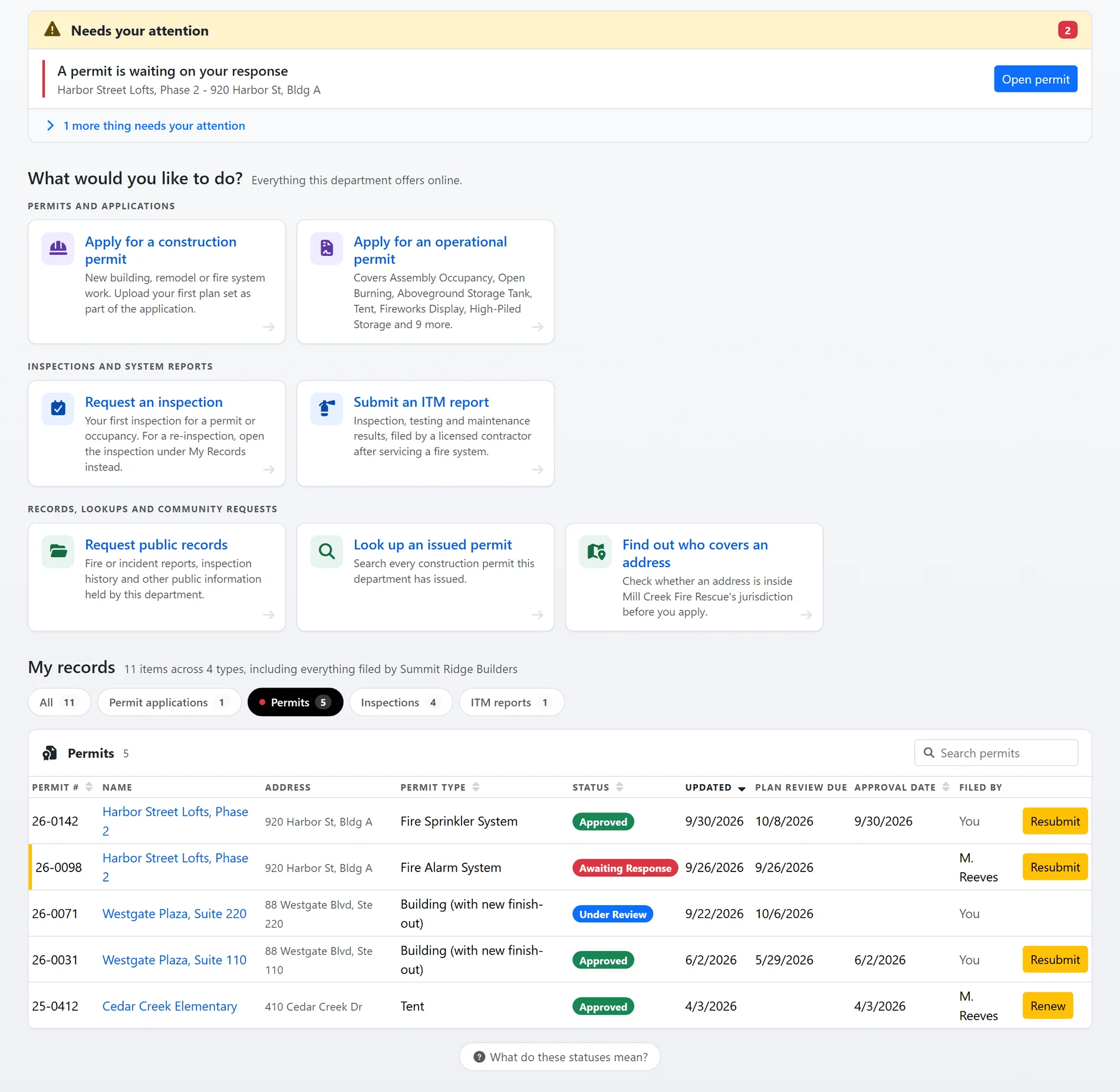Open Cedar Creek Elementary permit link
This screenshot has width=1120, height=1092.
170,1006
